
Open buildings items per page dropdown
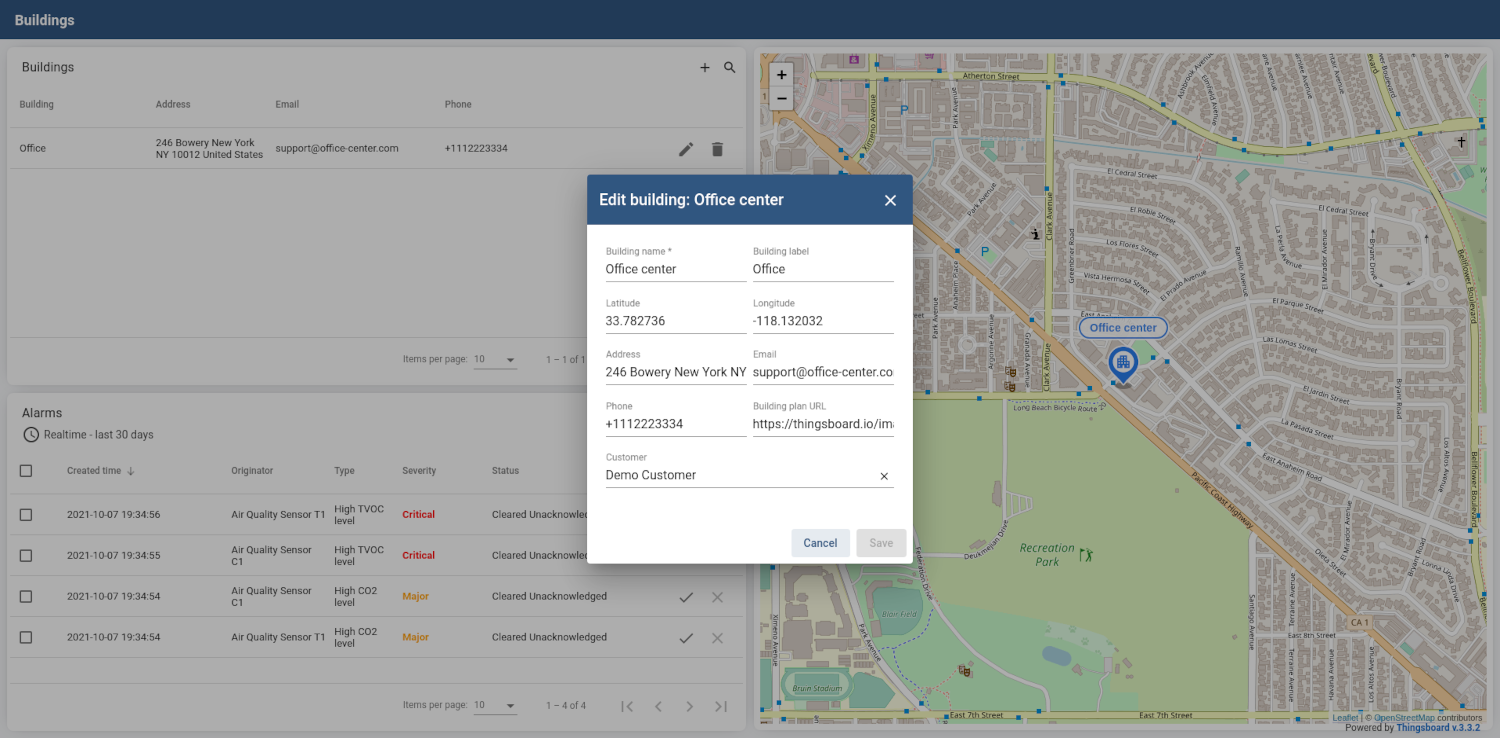(495, 360)
